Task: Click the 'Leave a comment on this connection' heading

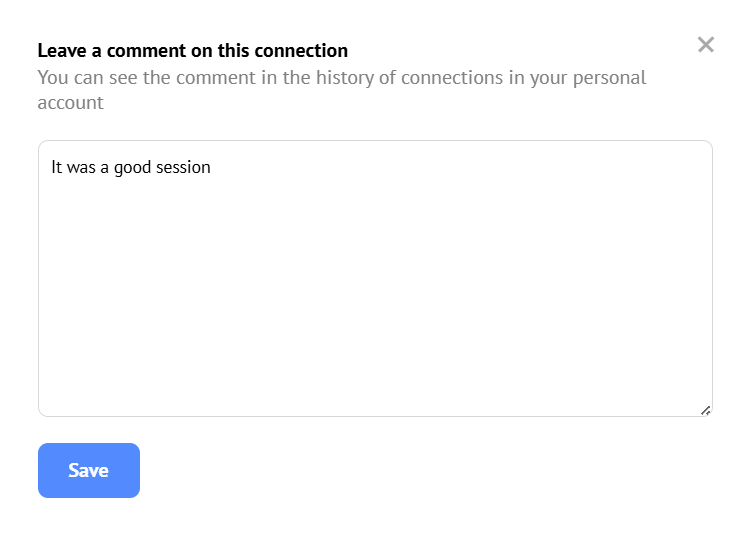Action: coord(192,51)
